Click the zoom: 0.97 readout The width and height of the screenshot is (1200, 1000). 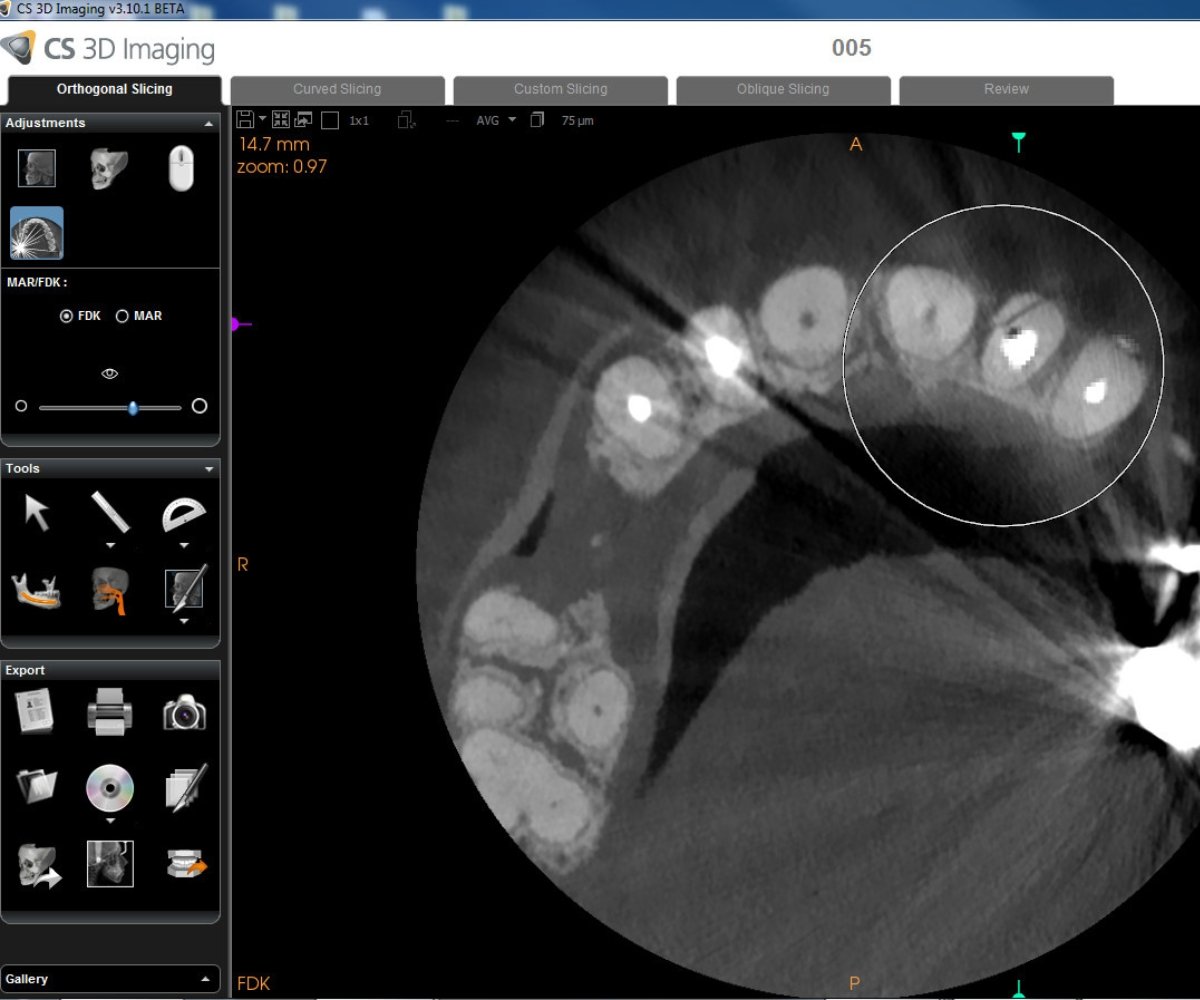282,167
